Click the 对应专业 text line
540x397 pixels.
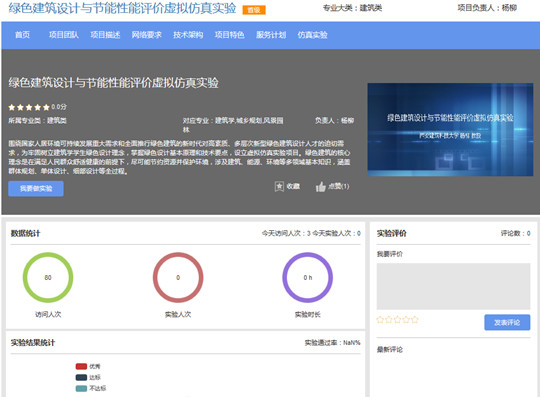(233, 125)
